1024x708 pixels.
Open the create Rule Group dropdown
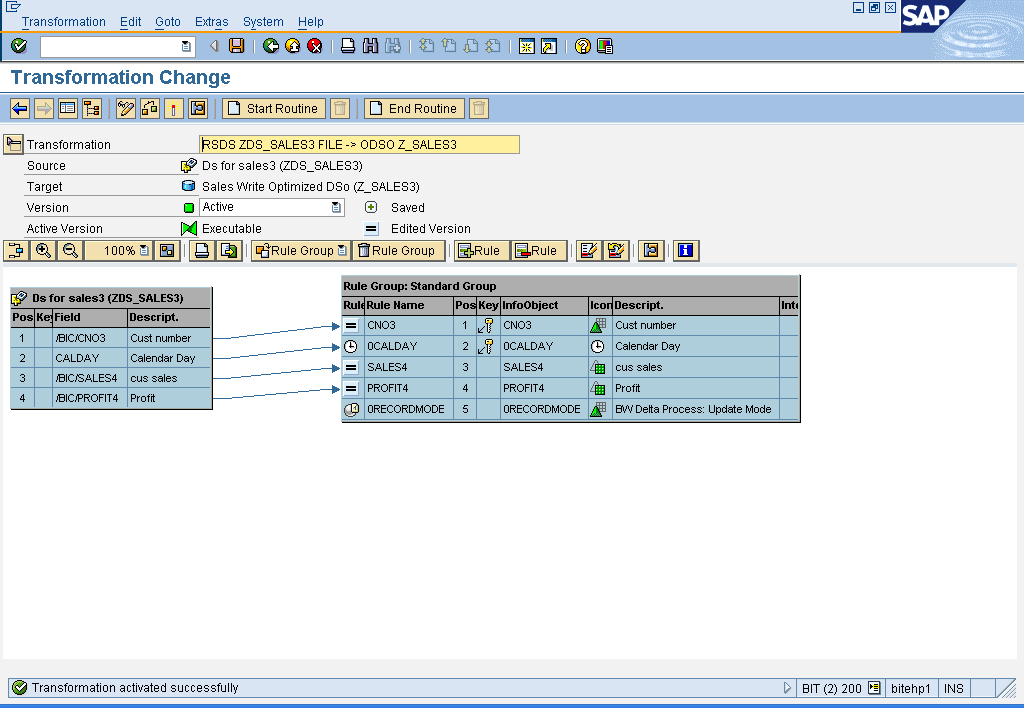pyautogui.click(x=342, y=250)
